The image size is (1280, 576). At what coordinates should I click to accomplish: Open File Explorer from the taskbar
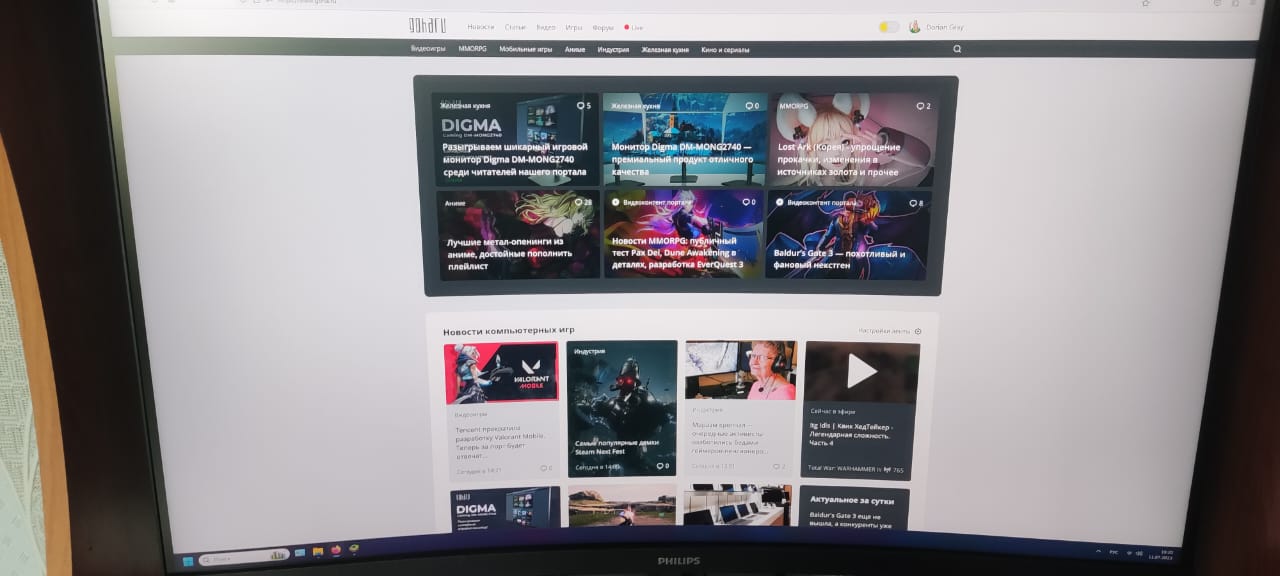[317, 552]
